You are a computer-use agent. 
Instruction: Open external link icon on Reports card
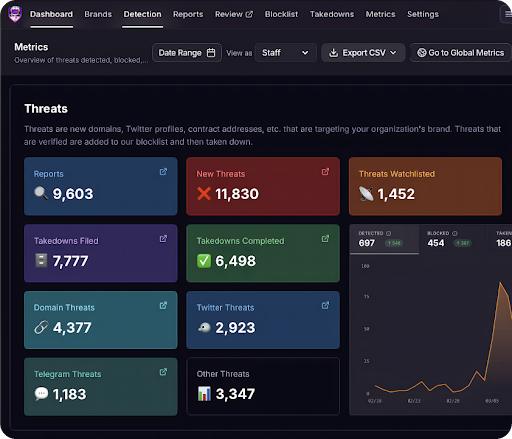[x=163, y=172]
